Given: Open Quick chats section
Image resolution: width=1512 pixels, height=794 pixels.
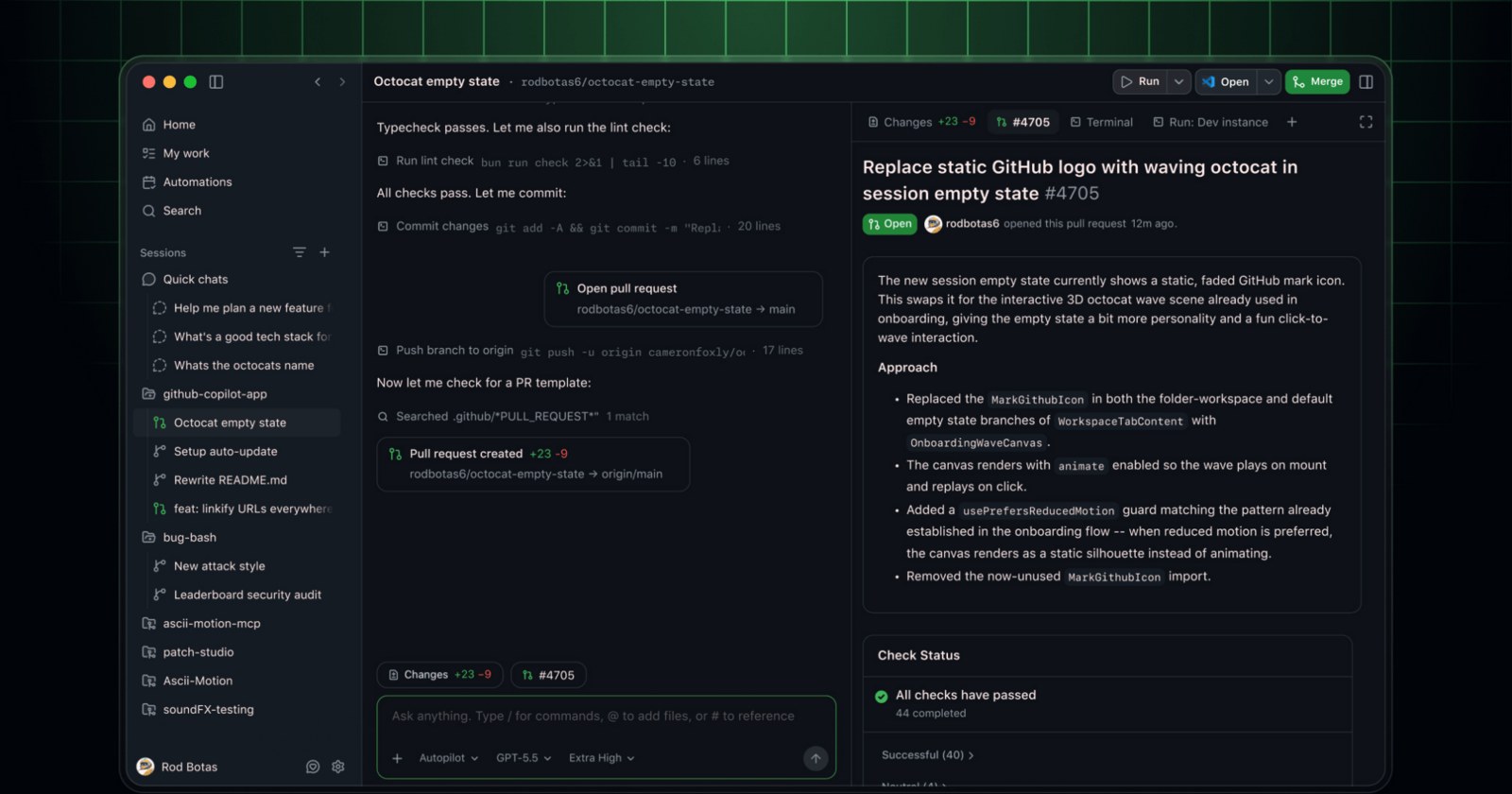Looking at the screenshot, I should [185, 280].
